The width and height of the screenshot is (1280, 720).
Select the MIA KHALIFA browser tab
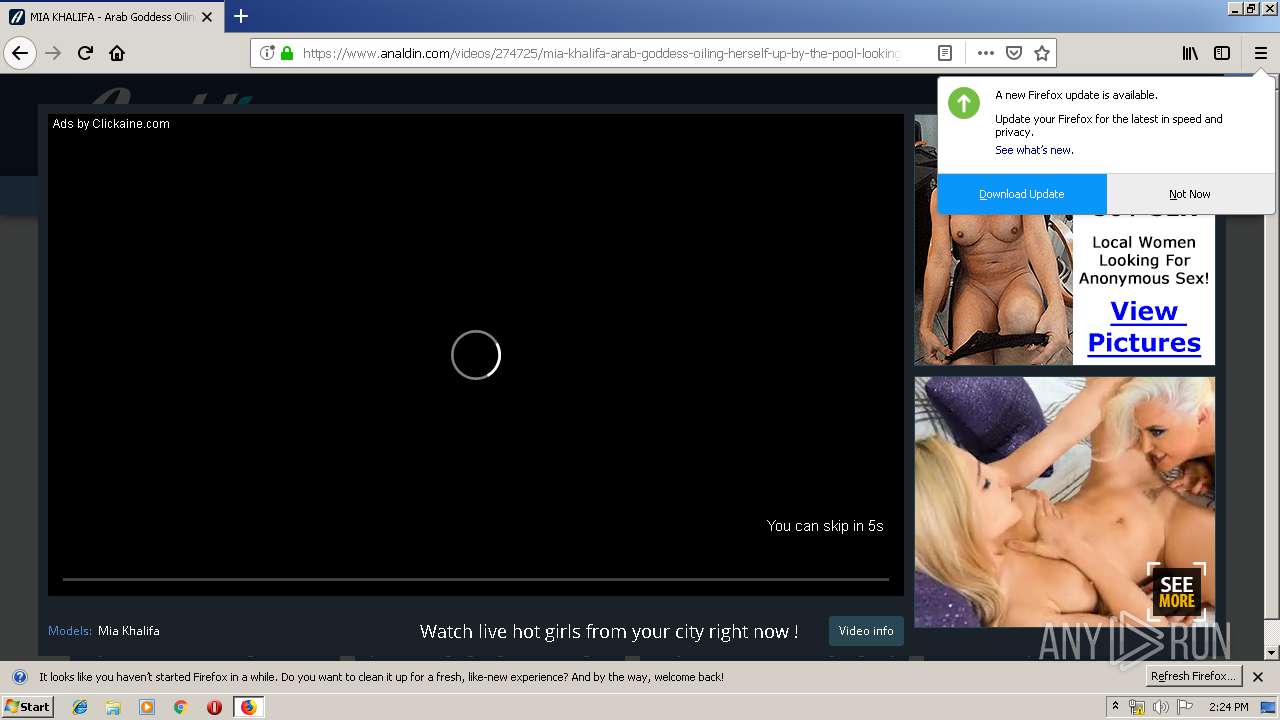(x=110, y=16)
